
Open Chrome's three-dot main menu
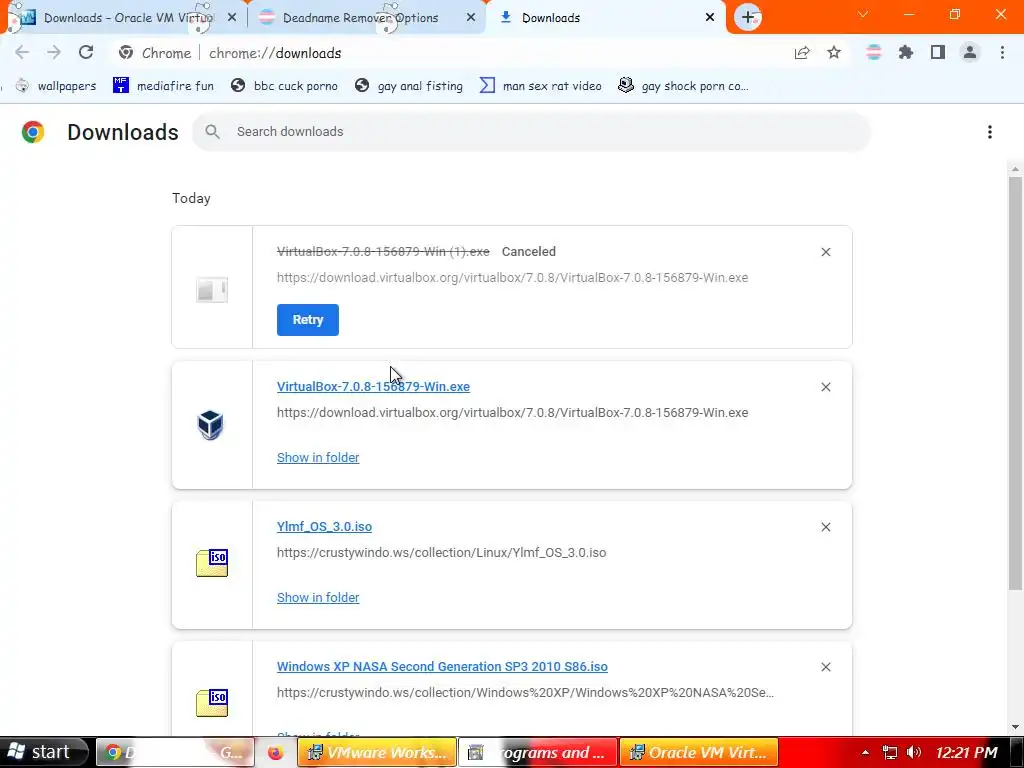1002,53
